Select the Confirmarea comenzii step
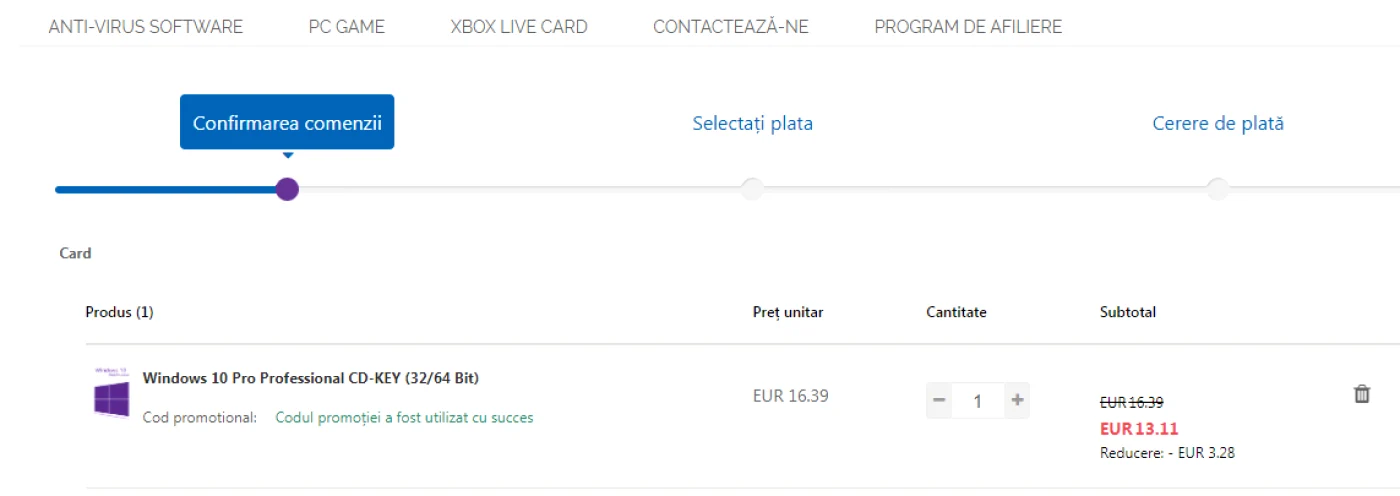The width and height of the screenshot is (1400, 496). (x=287, y=123)
